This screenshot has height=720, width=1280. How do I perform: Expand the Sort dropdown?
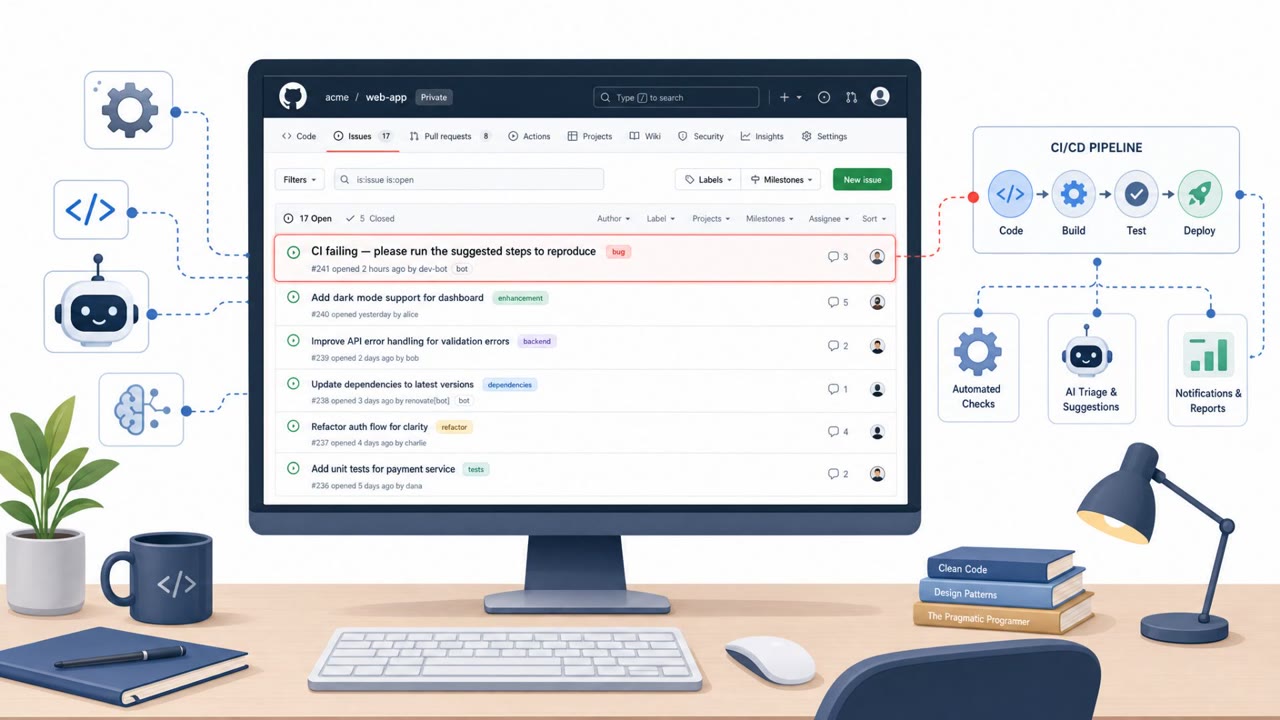point(874,218)
